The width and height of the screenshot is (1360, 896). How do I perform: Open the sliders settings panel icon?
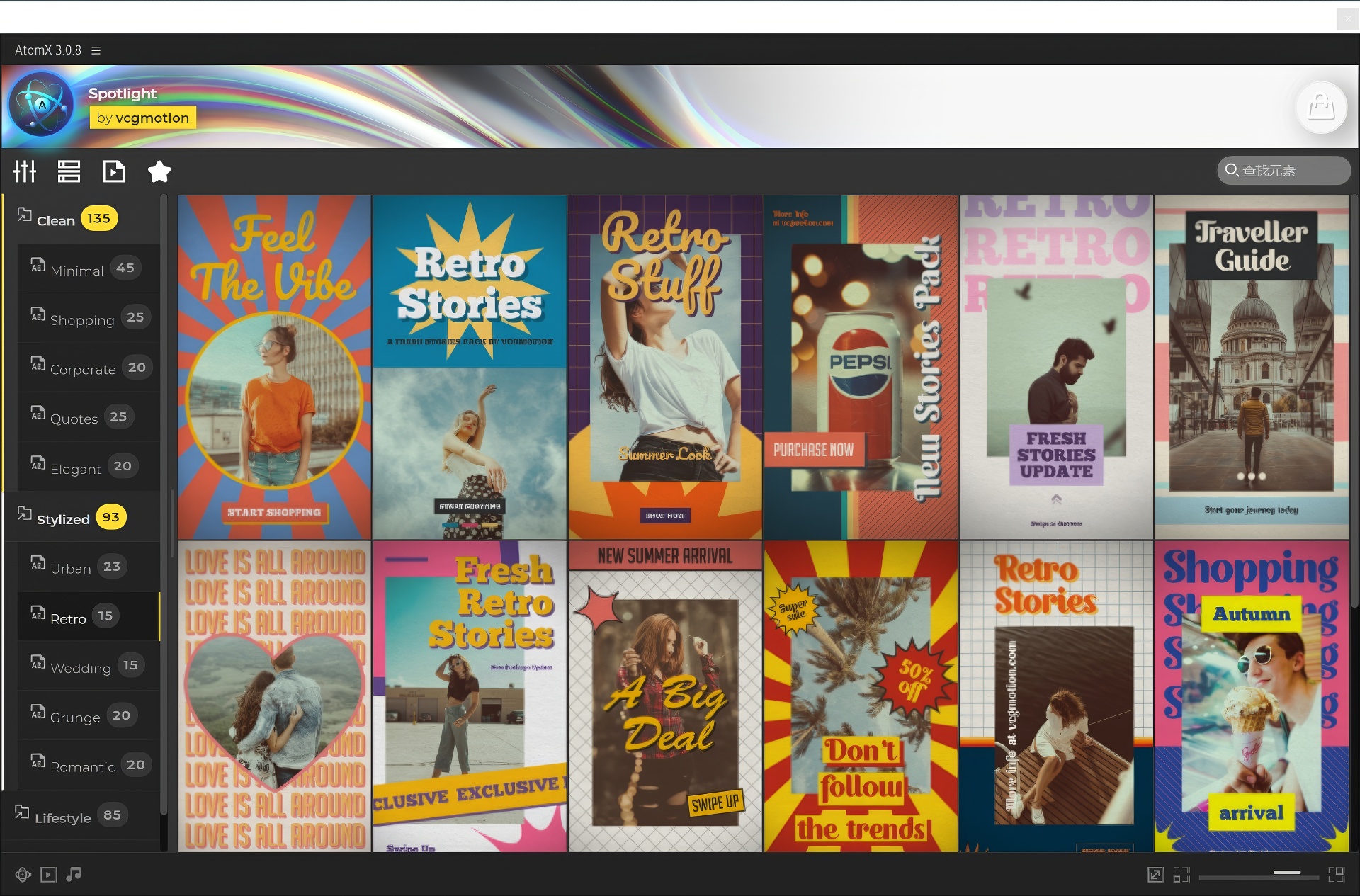pyautogui.click(x=25, y=171)
